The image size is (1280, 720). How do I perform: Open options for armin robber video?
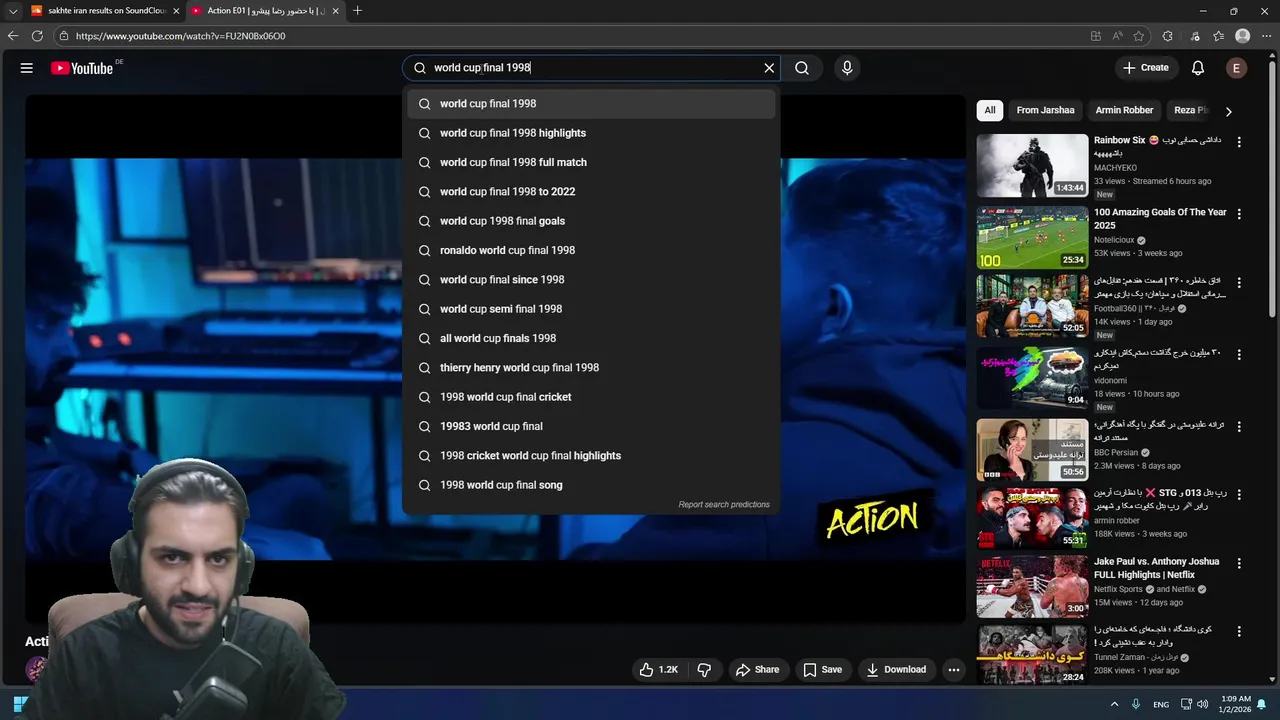point(1239,495)
